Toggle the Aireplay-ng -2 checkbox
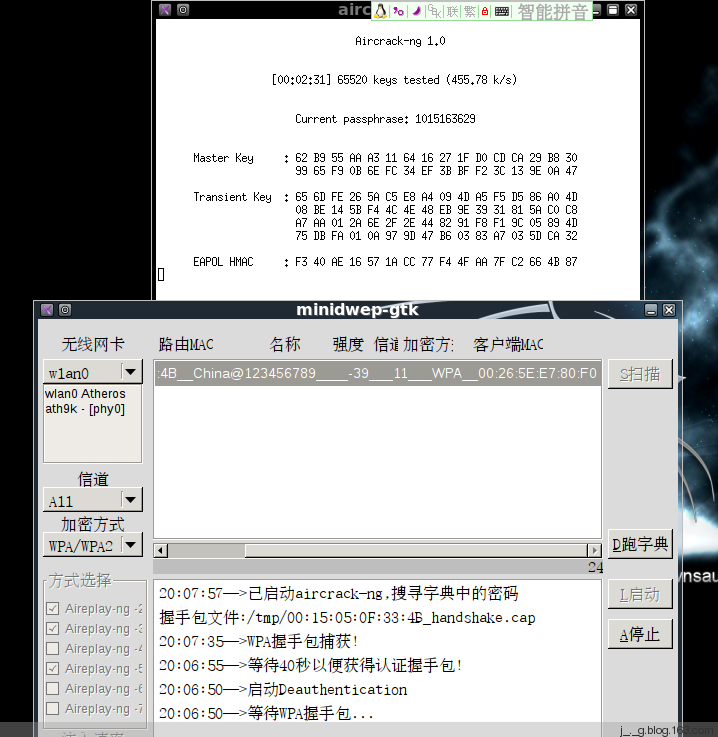Screen dimensions: 718x737 tap(53, 608)
